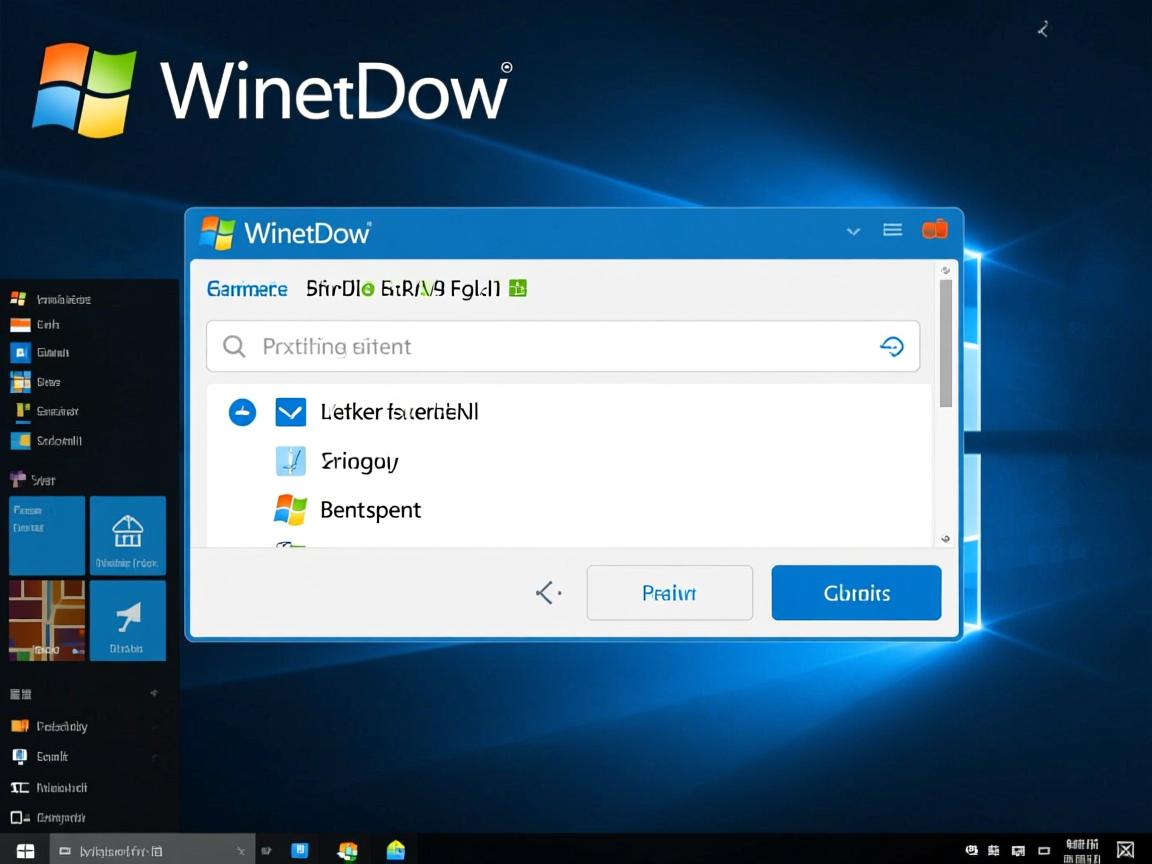Open the green plus icon near Gammere header
Viewport: 1152px width, 864px height.
point(518,288)
